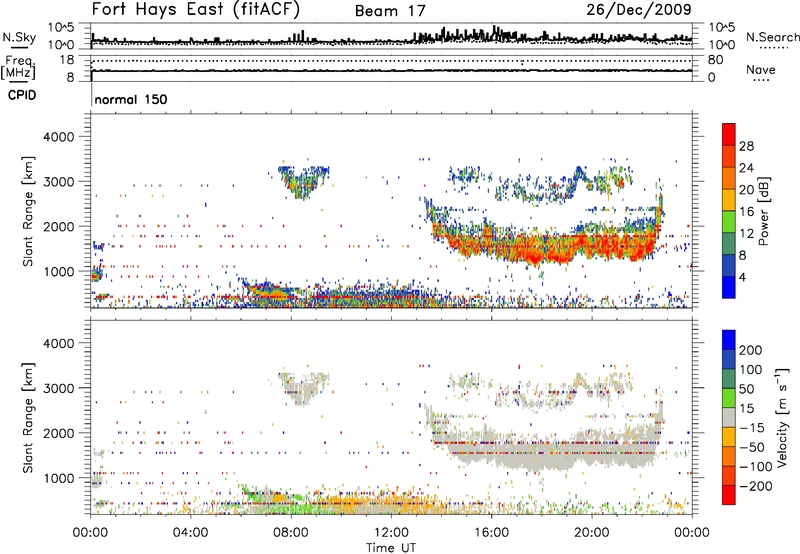Image resolution: width=800 pixels, height=554 pixels.
Task: Click the "Fort Hays East (fitACF)" title
Action: pyautogui.click(x=195, y=10)
